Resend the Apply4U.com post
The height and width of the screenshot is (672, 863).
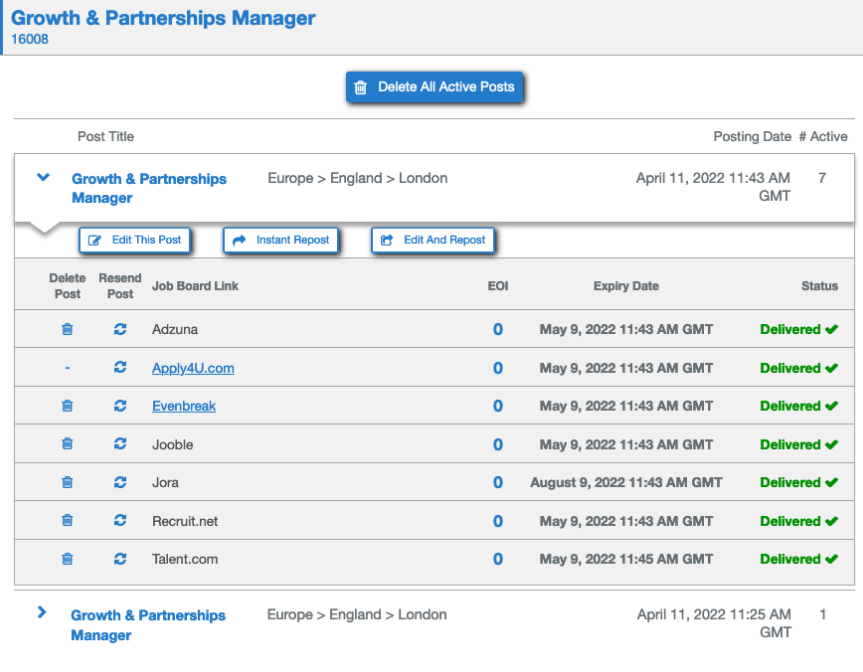tap(120, 367)
